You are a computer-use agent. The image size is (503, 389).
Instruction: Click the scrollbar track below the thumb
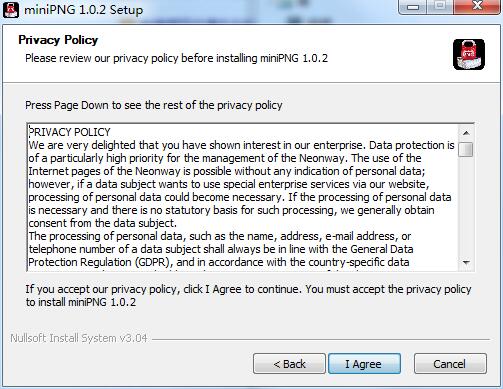466,206
